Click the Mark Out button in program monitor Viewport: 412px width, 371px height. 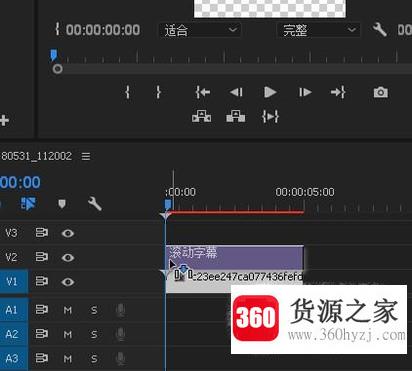click(x=158, y=92)
